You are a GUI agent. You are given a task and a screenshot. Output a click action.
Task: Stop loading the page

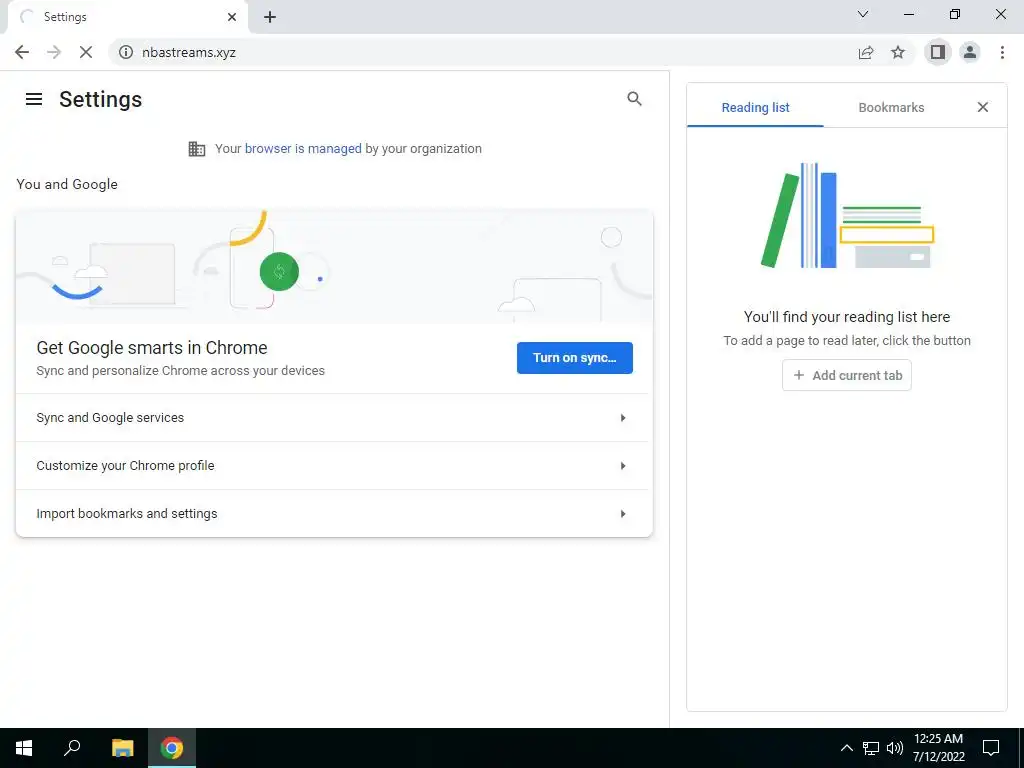point(86,52)
